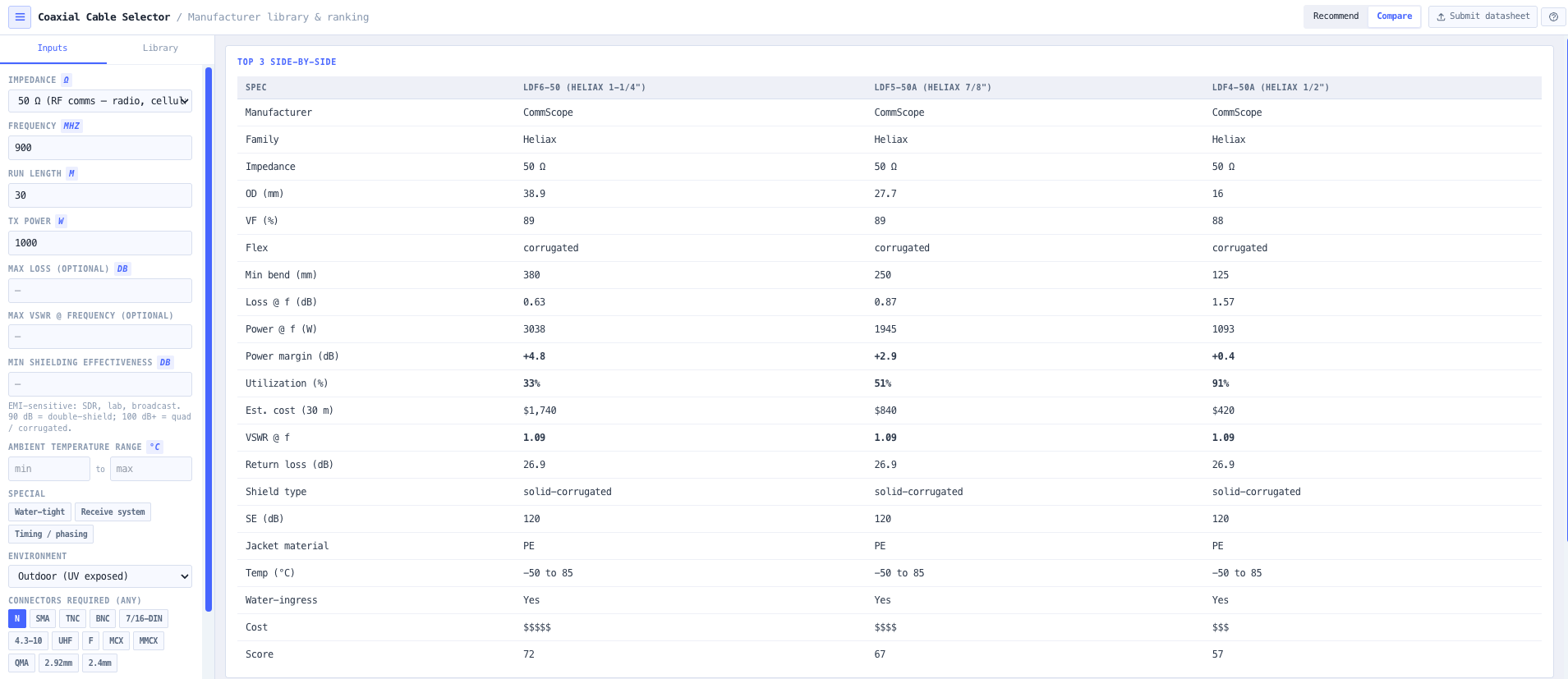Focus the Max loss optional field
Image resolution: width=1568 pixels, height=679 pixels.
click(100, 291)
